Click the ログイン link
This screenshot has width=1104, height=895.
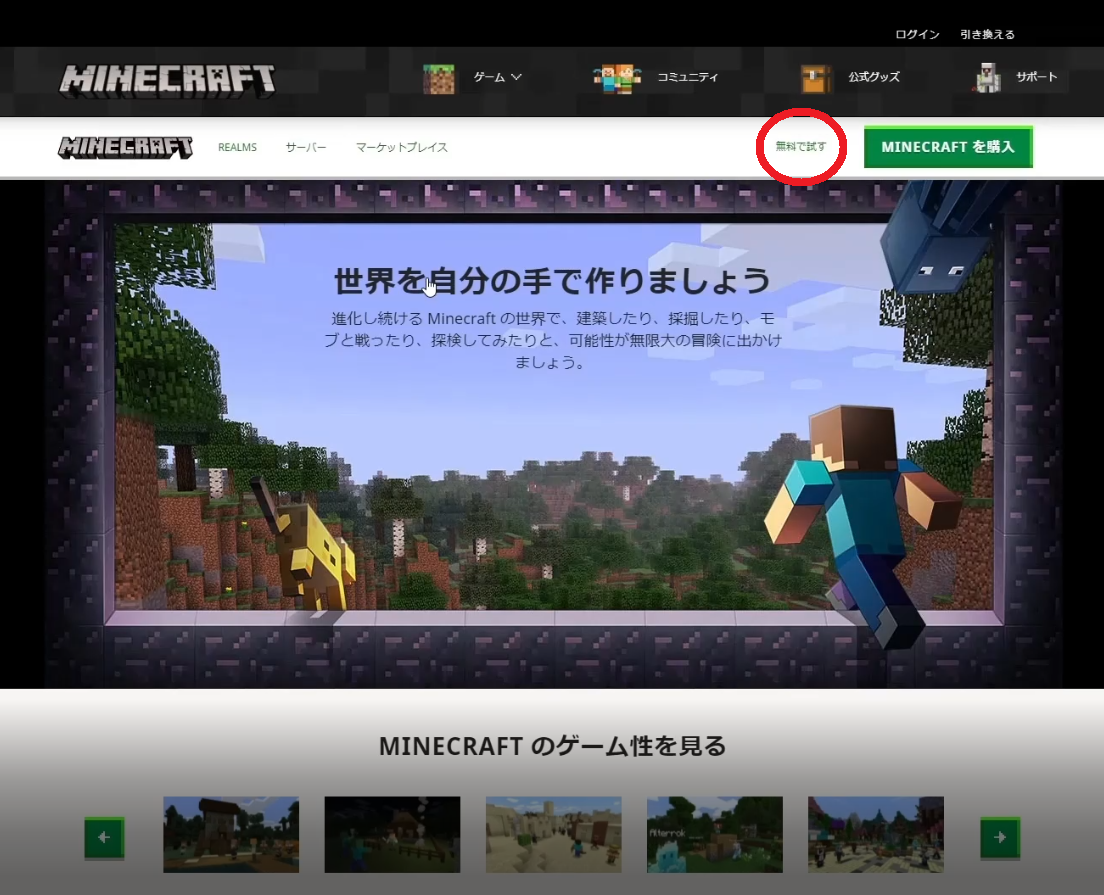coord(917,35)
